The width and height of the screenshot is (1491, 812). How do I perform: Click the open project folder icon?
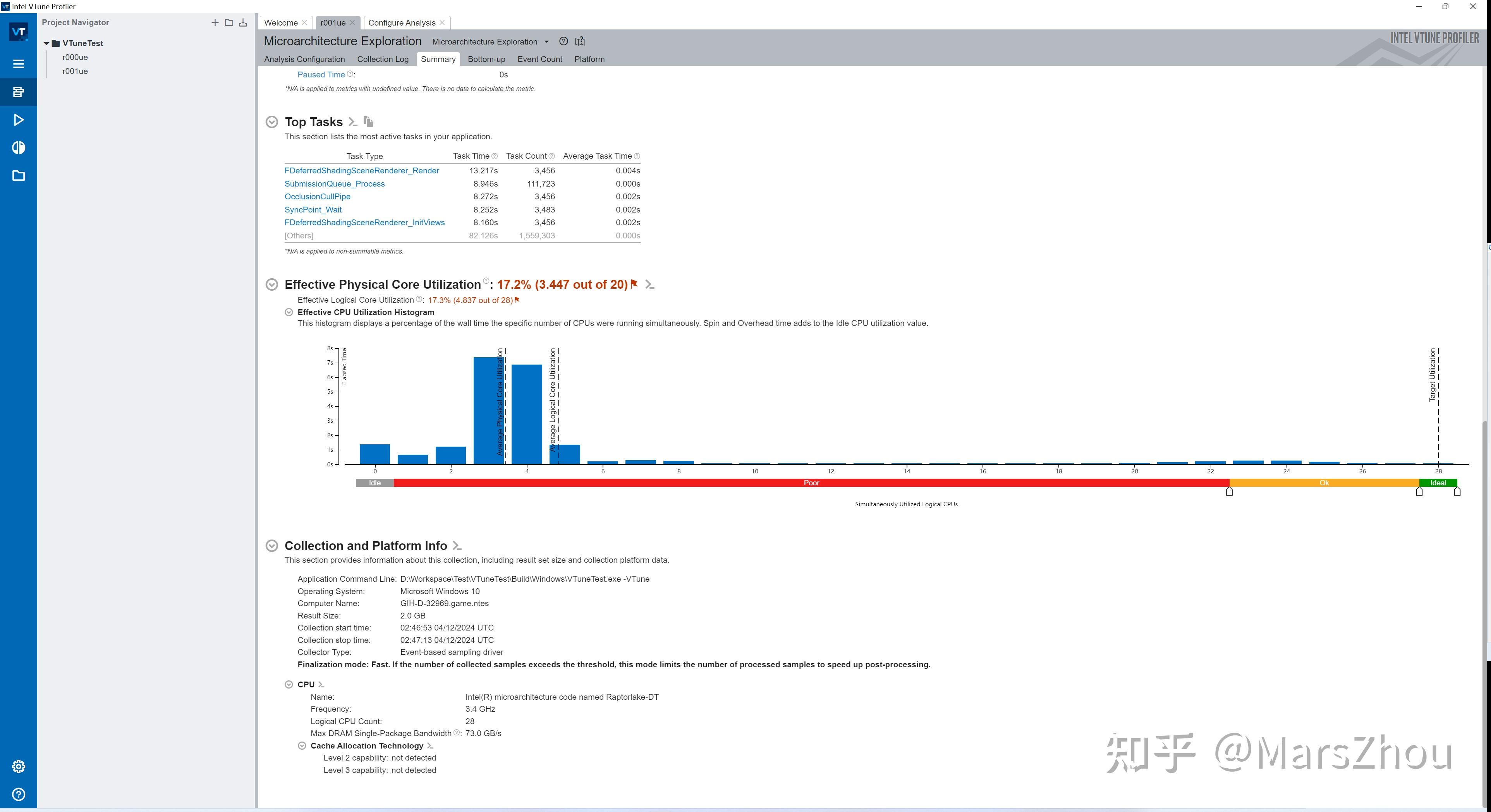point(229,22)
